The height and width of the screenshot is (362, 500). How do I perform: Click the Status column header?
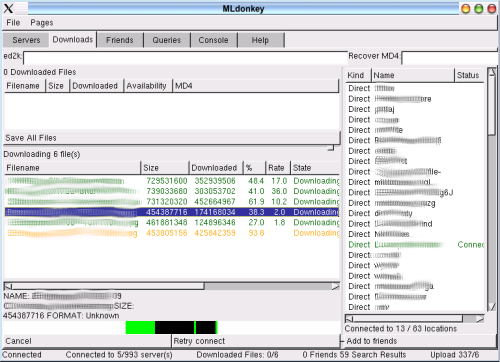click(x=469, y=75)
